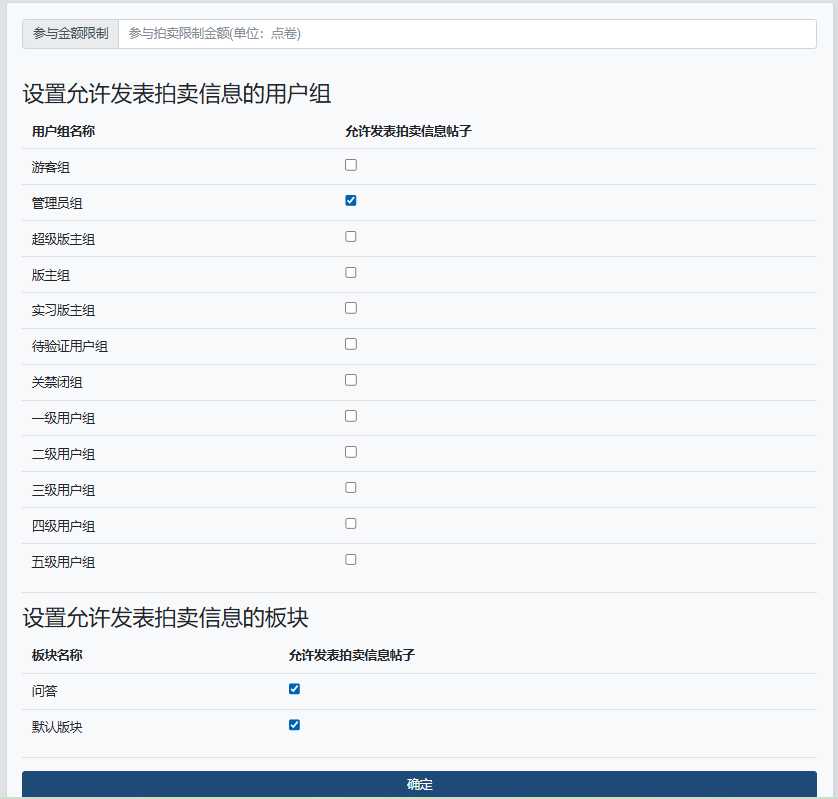Uncheck auction posting for the 问答 board
838x799 pixels.
pos(293,688)
